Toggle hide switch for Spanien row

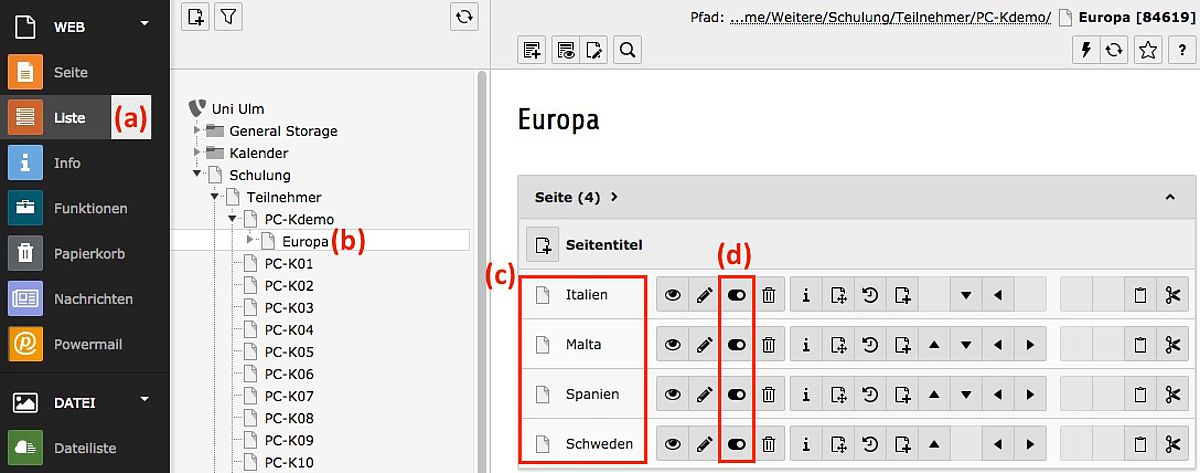[737, 394]
